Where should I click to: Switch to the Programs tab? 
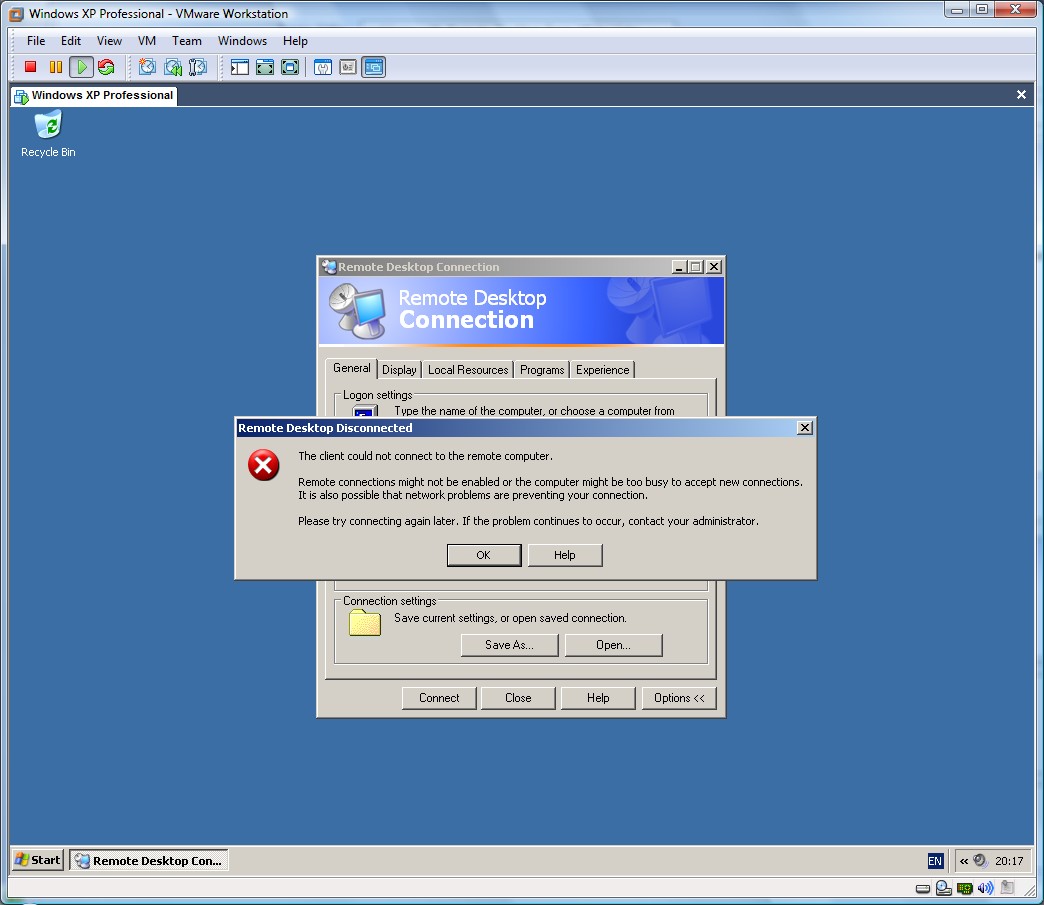[x=542, y=370]
